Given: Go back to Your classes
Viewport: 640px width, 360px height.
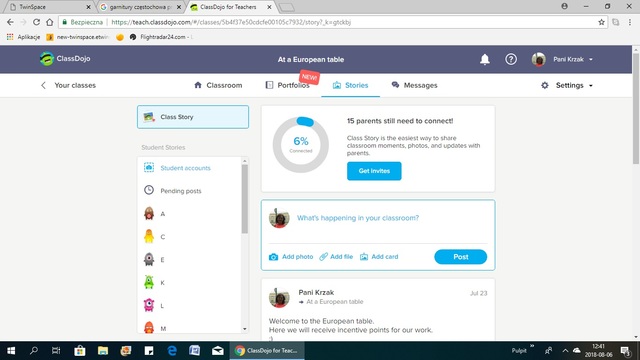Looking at the screenshot, I should coord(68,85).
